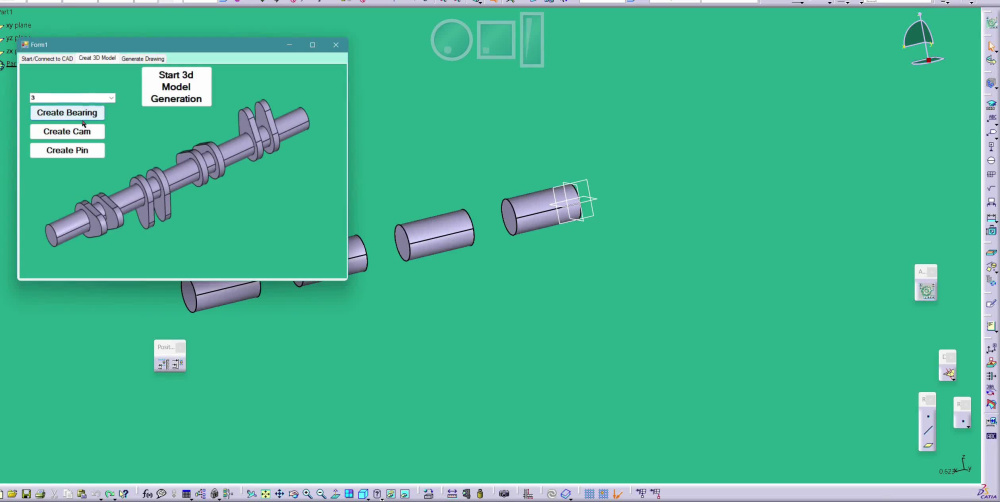Viewport: 1000px width, 502px height.
Task: Open the count combo box showing 3
Action: pyautogui.click(x=72, y=98)
